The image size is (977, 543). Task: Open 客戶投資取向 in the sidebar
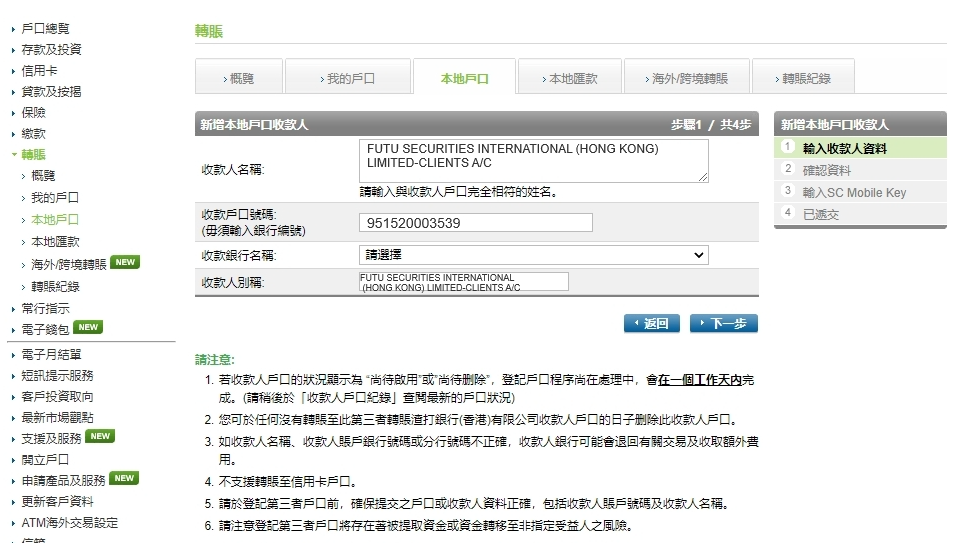click(x=57, y=396)
